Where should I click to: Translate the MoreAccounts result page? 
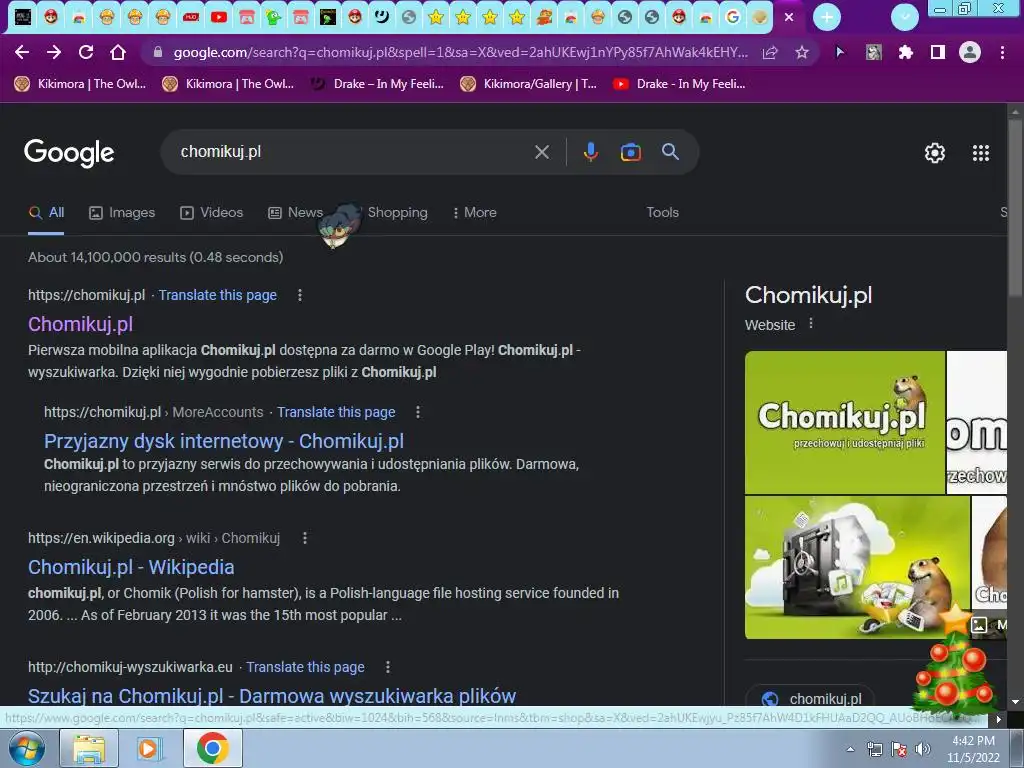[336, 412]
